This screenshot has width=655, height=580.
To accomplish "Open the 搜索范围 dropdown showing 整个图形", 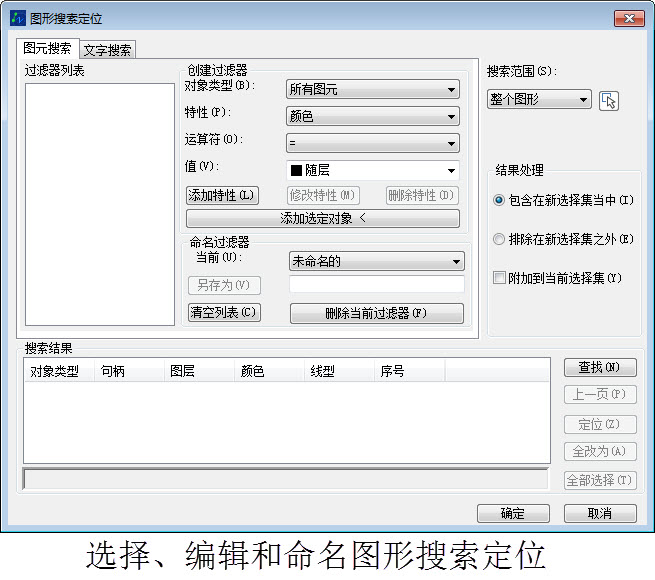I will click(540, 100).
